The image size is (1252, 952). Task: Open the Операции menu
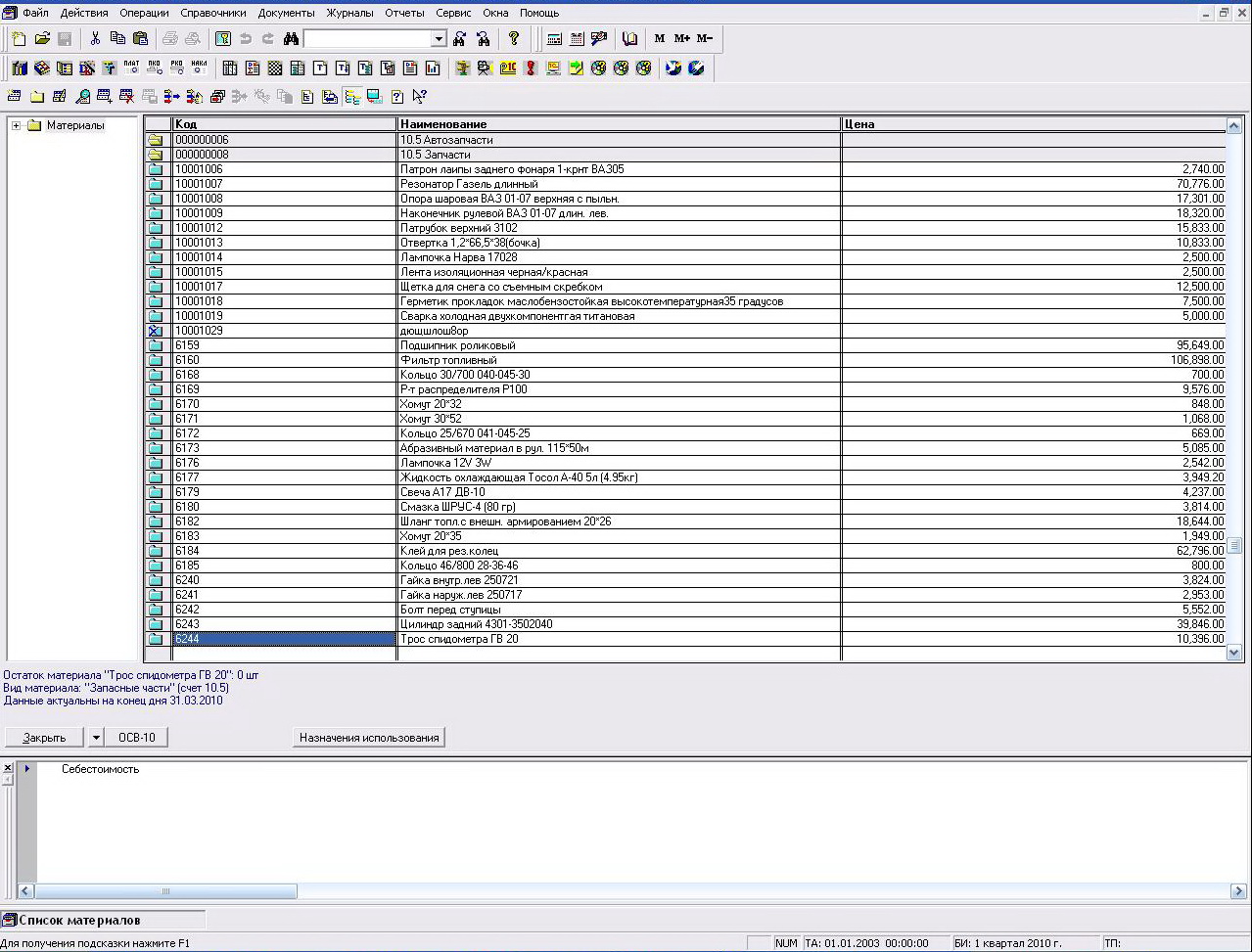coord(144,13)
